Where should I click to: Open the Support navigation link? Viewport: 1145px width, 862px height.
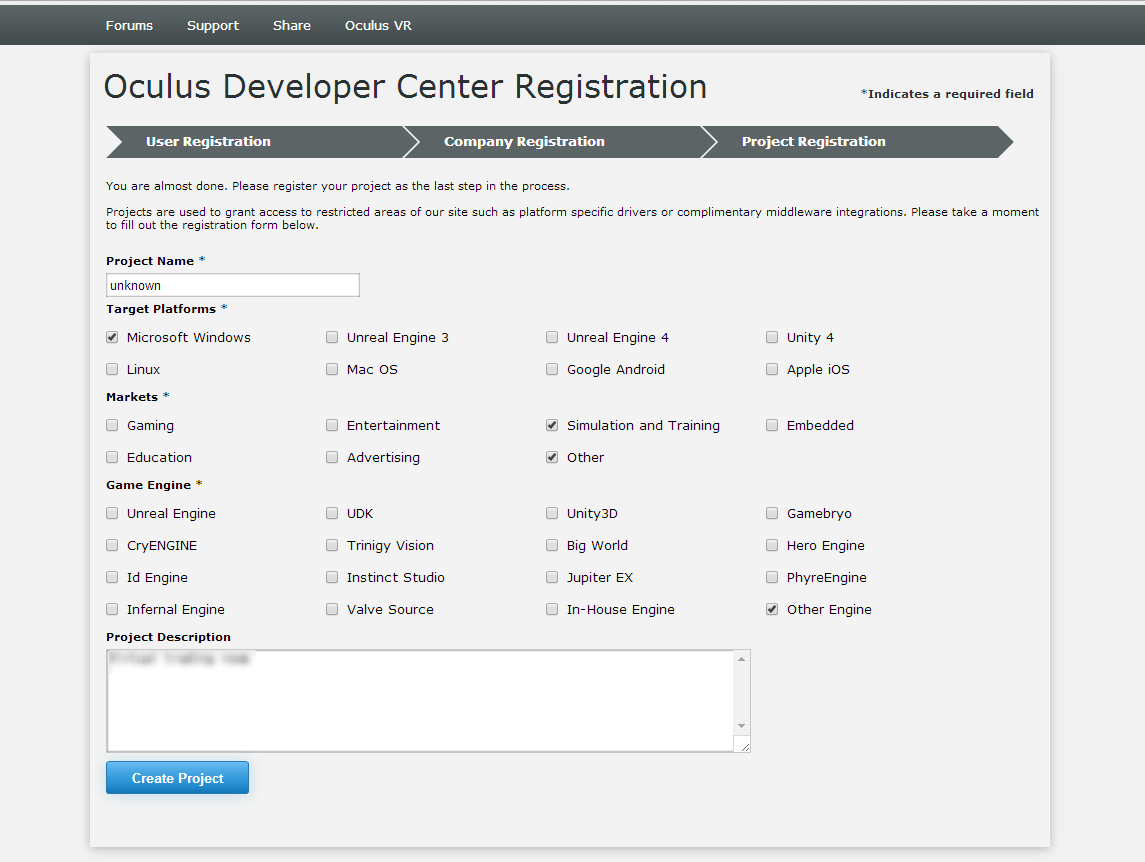tap(212, 26)
